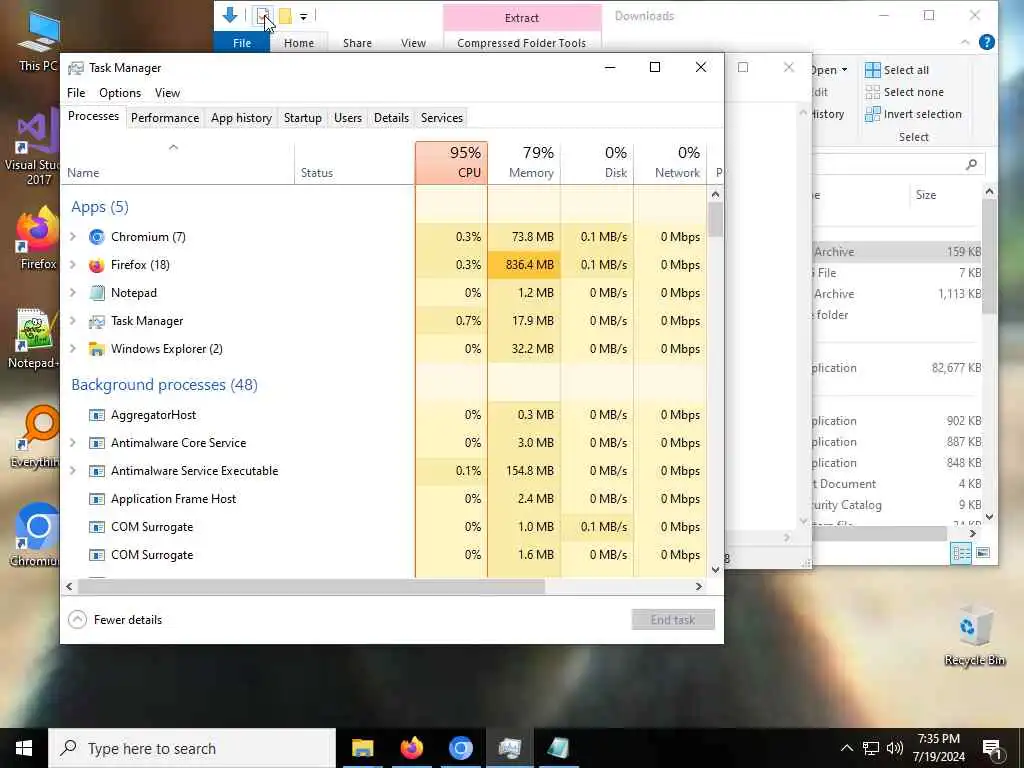Open File Explorer from the taskbar
1024x768 pixels.
[x=362, y=748]
